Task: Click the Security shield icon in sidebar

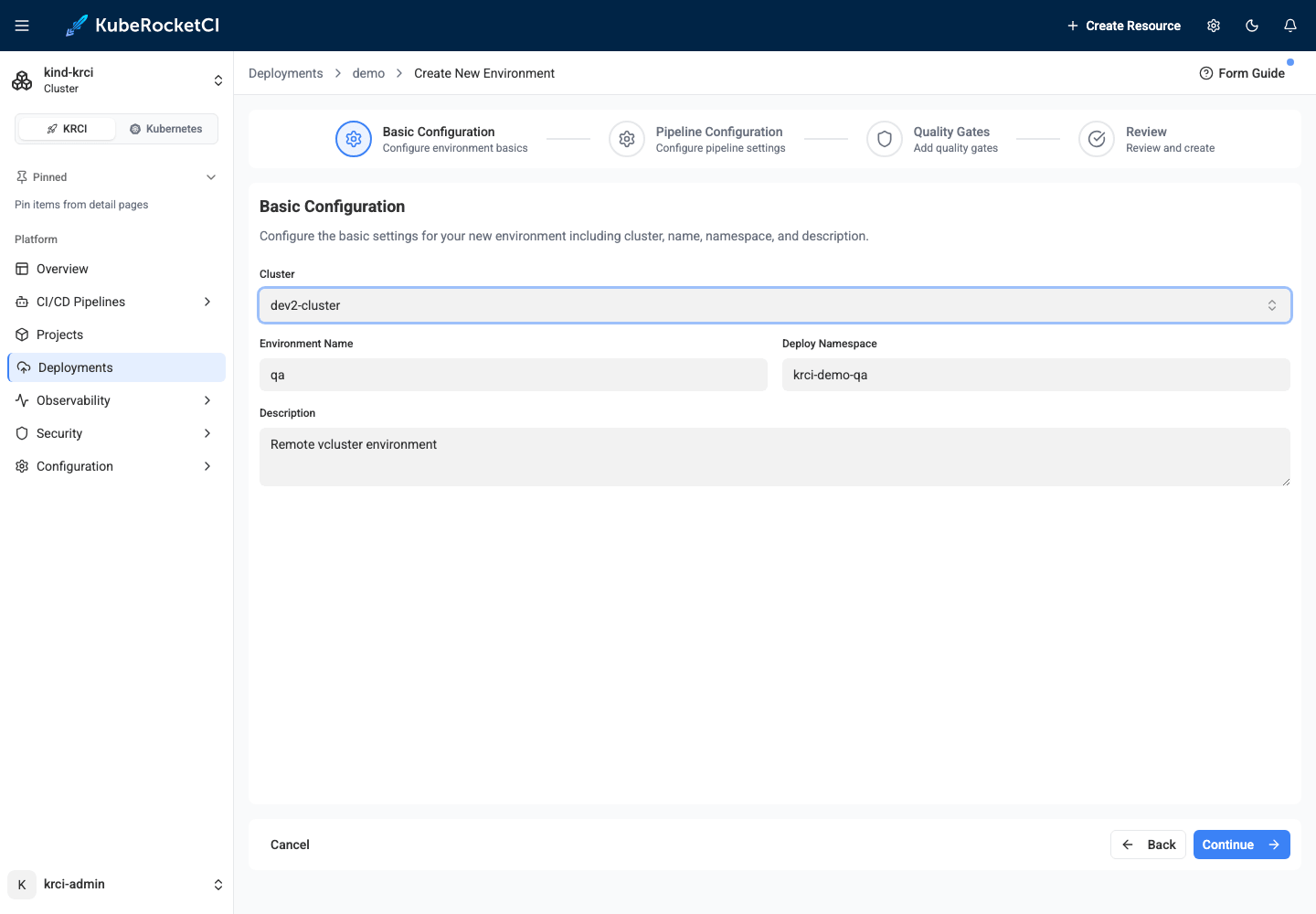Action: 22,433
